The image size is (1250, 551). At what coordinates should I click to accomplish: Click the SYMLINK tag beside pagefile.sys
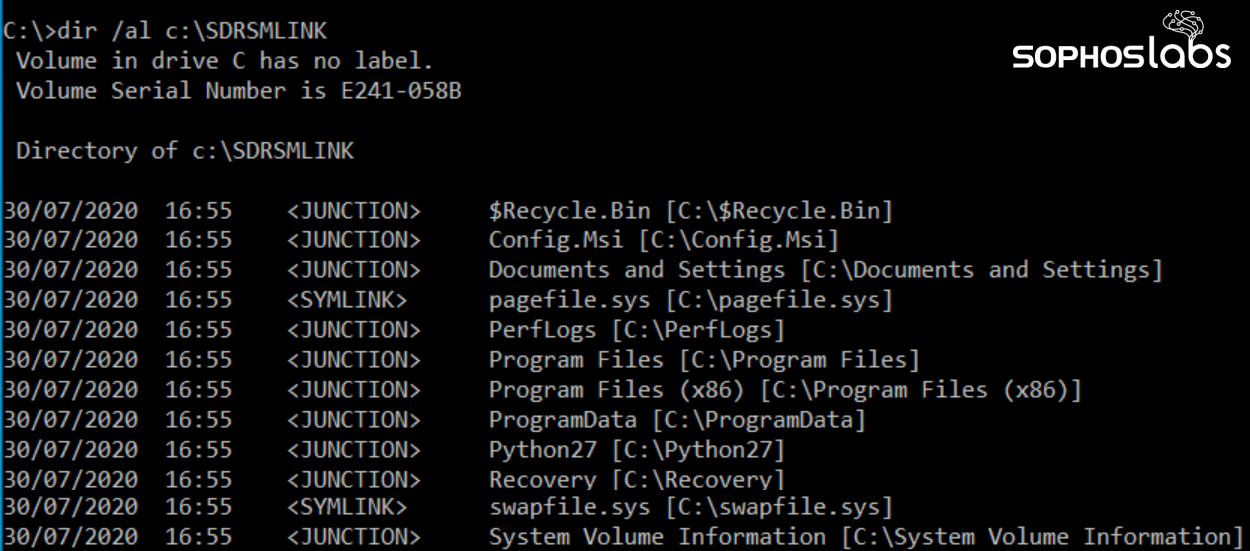(346, 300)
